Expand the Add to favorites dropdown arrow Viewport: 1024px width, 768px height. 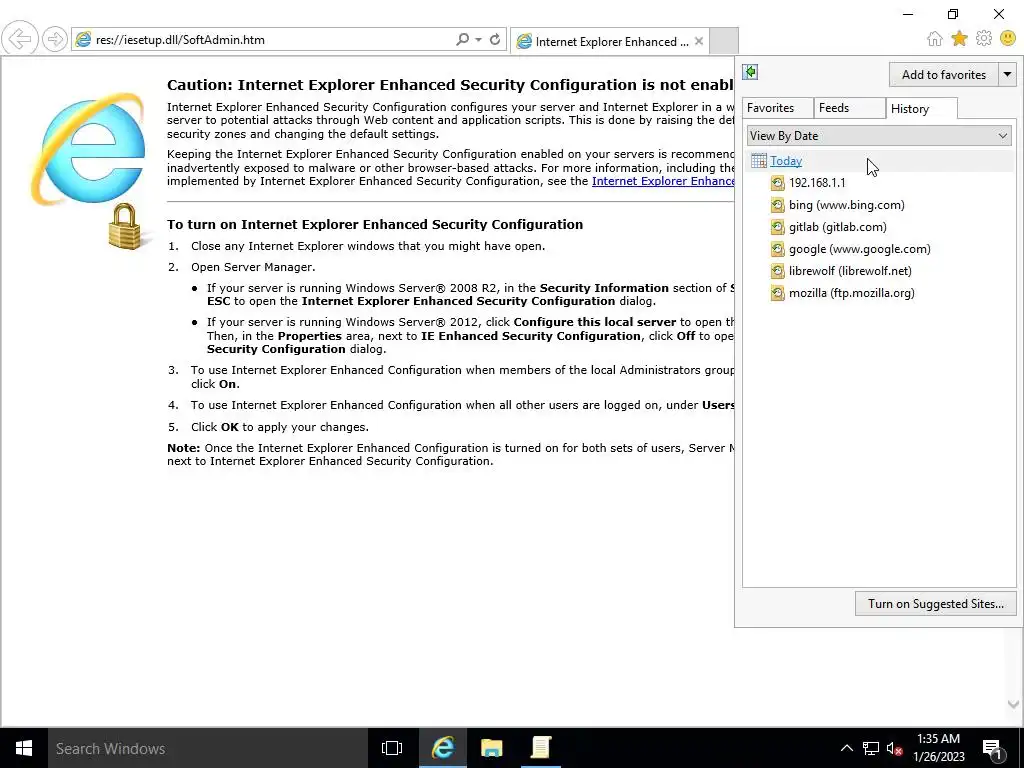tap(1007, 74)
